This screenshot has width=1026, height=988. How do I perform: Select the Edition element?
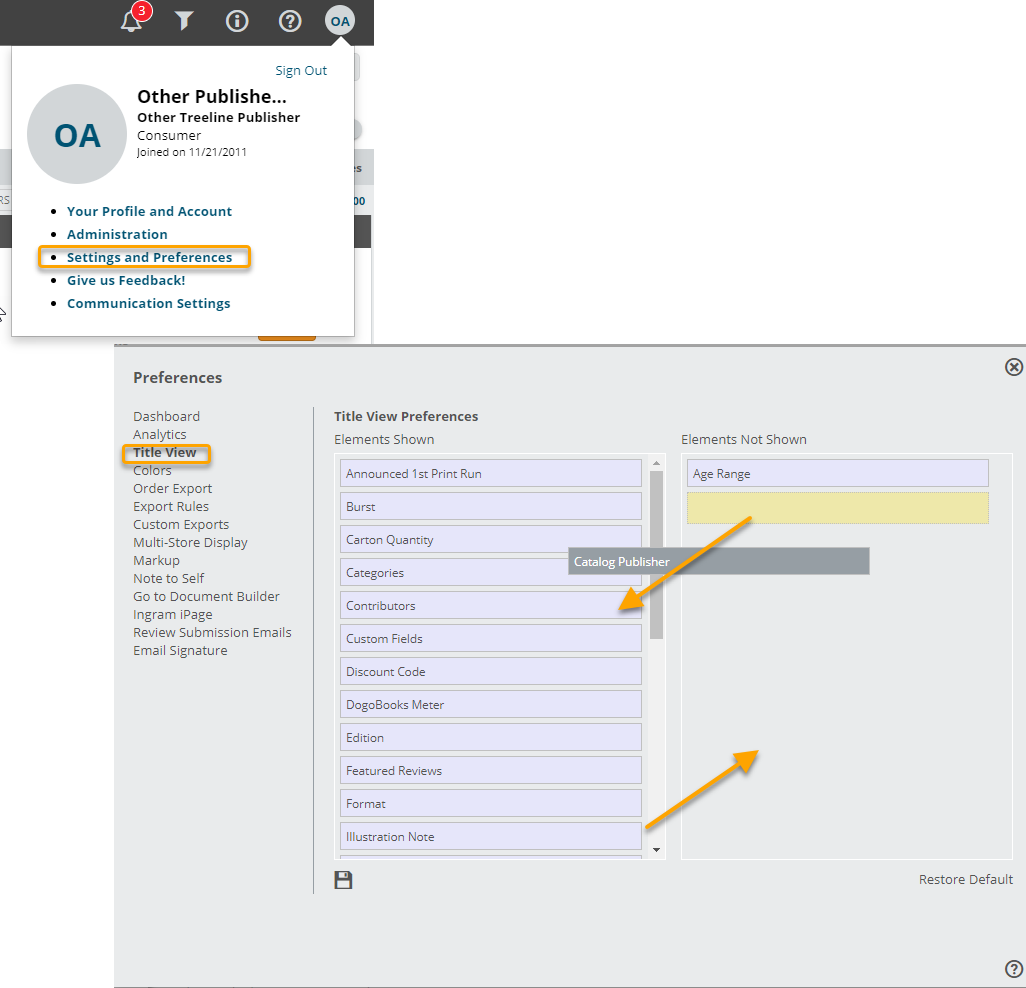pyautogui.click(x=491, y=737)
